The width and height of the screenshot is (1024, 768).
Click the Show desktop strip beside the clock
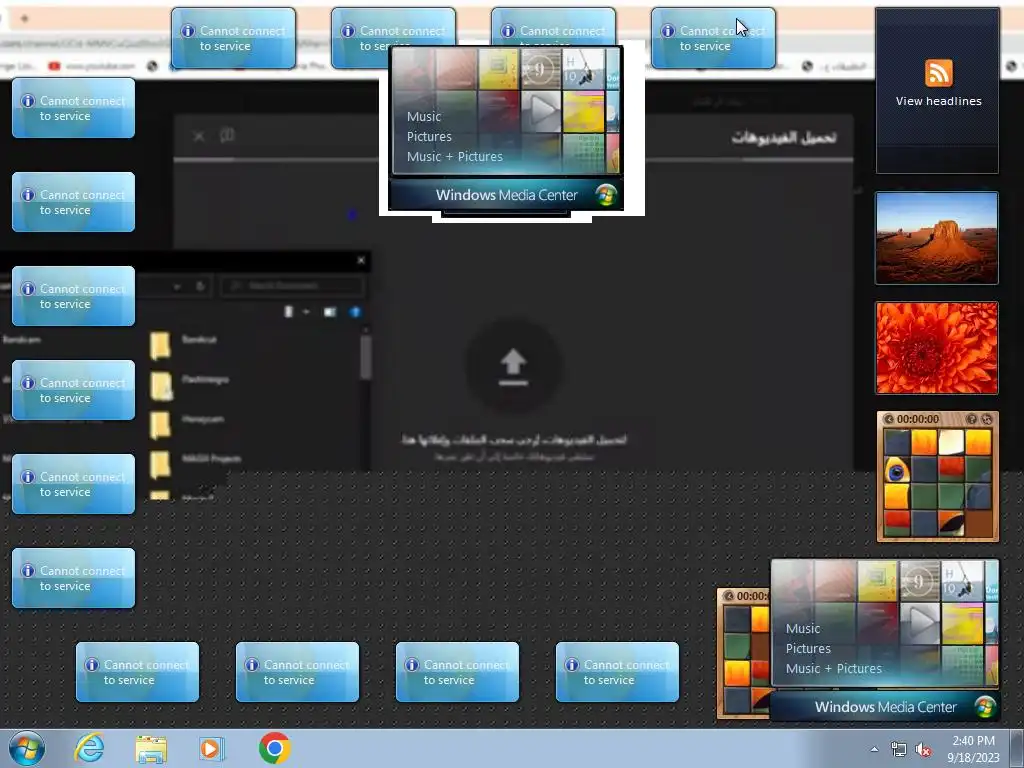[1017, 749]
